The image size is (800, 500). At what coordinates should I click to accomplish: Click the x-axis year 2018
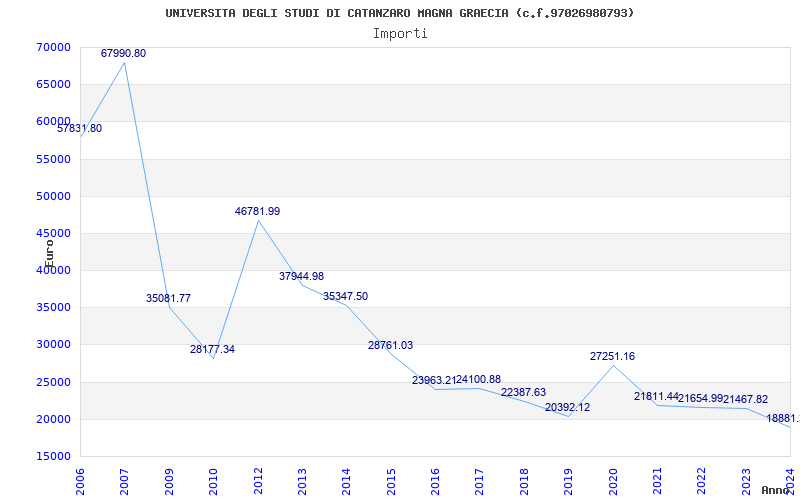coord(524,482)
